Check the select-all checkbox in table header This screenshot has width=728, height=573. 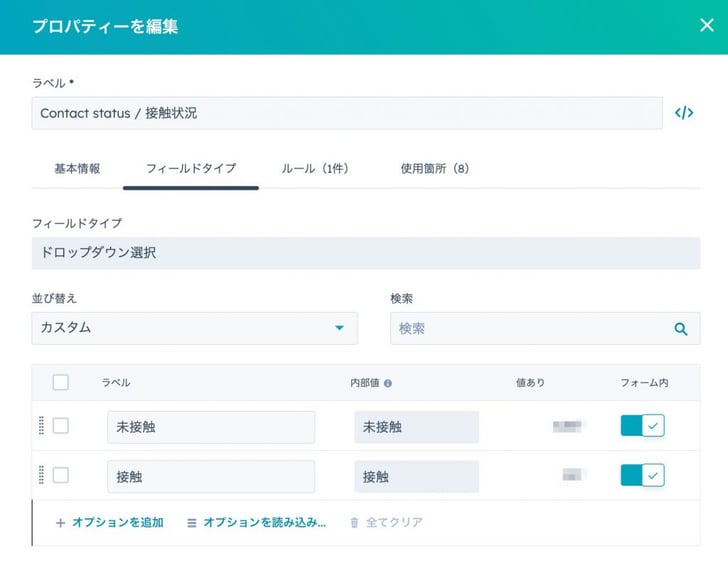[x=61, y=383]
